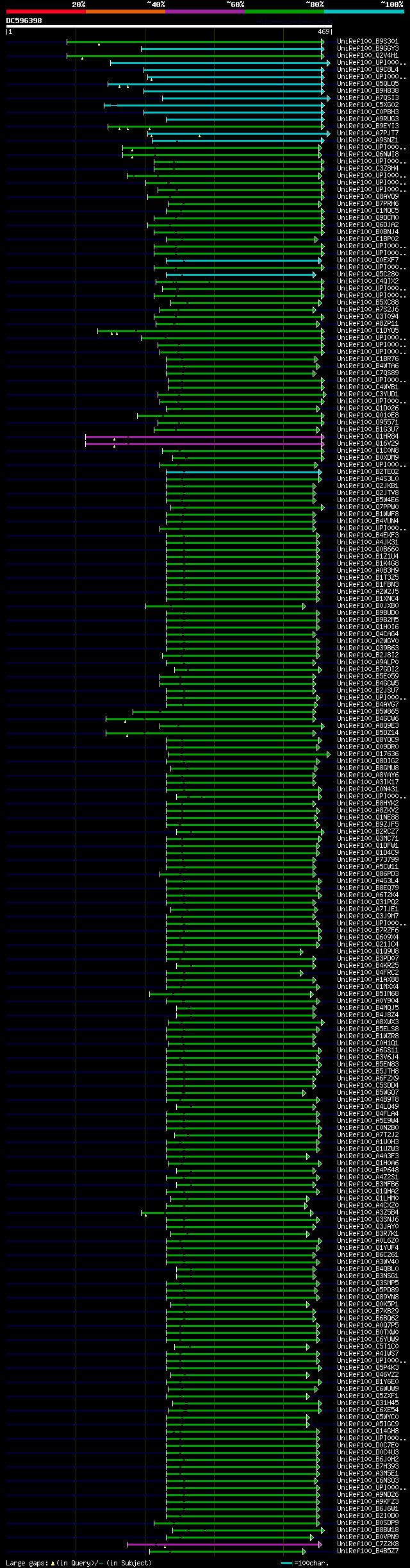Click the purple ~60% score legend segment

pos(205,12)
